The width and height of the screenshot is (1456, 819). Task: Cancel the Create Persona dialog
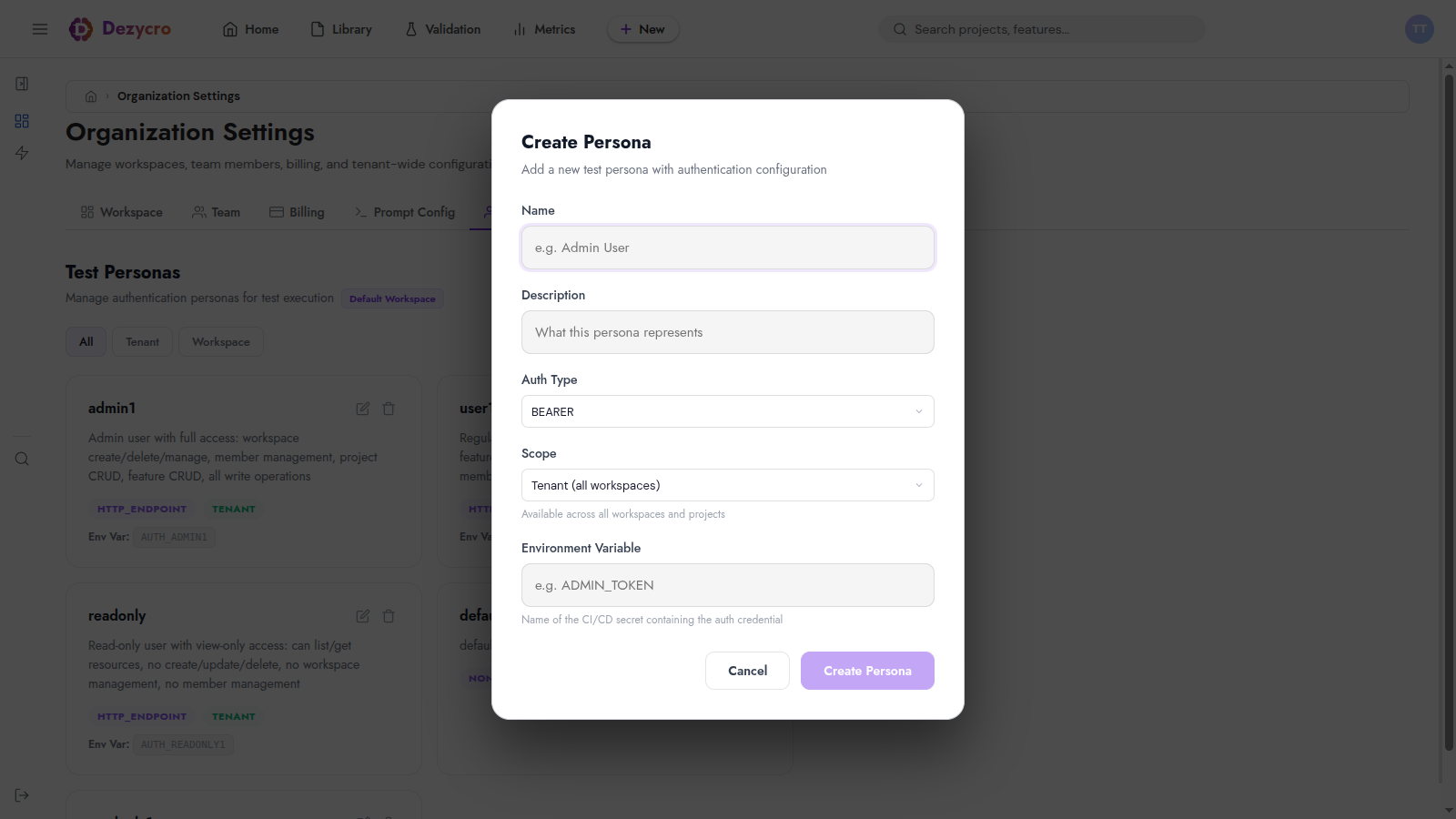[x=747, y=671]
